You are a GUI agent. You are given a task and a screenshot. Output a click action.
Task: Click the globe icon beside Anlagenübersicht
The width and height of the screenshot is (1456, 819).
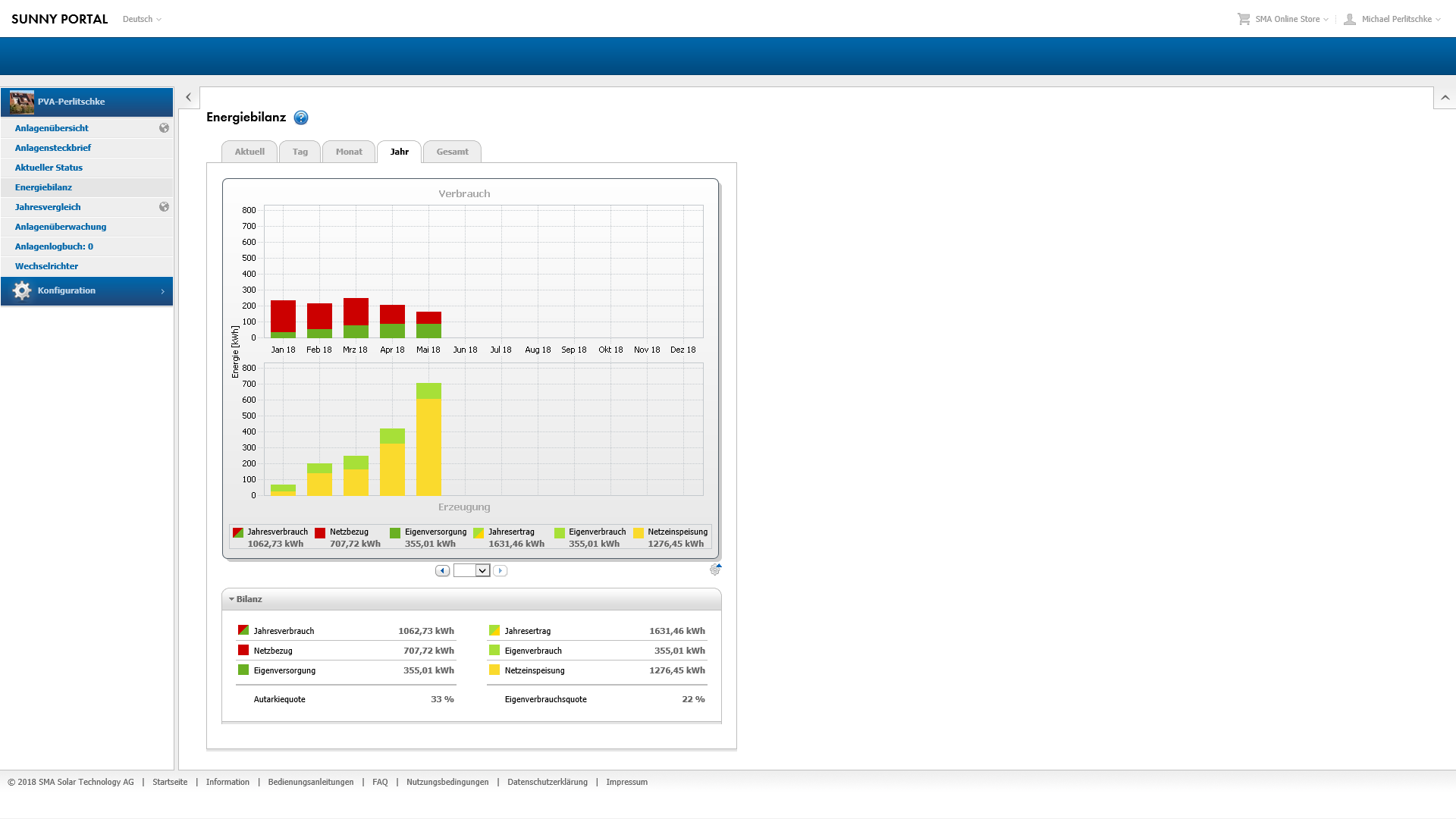point(164,128)
